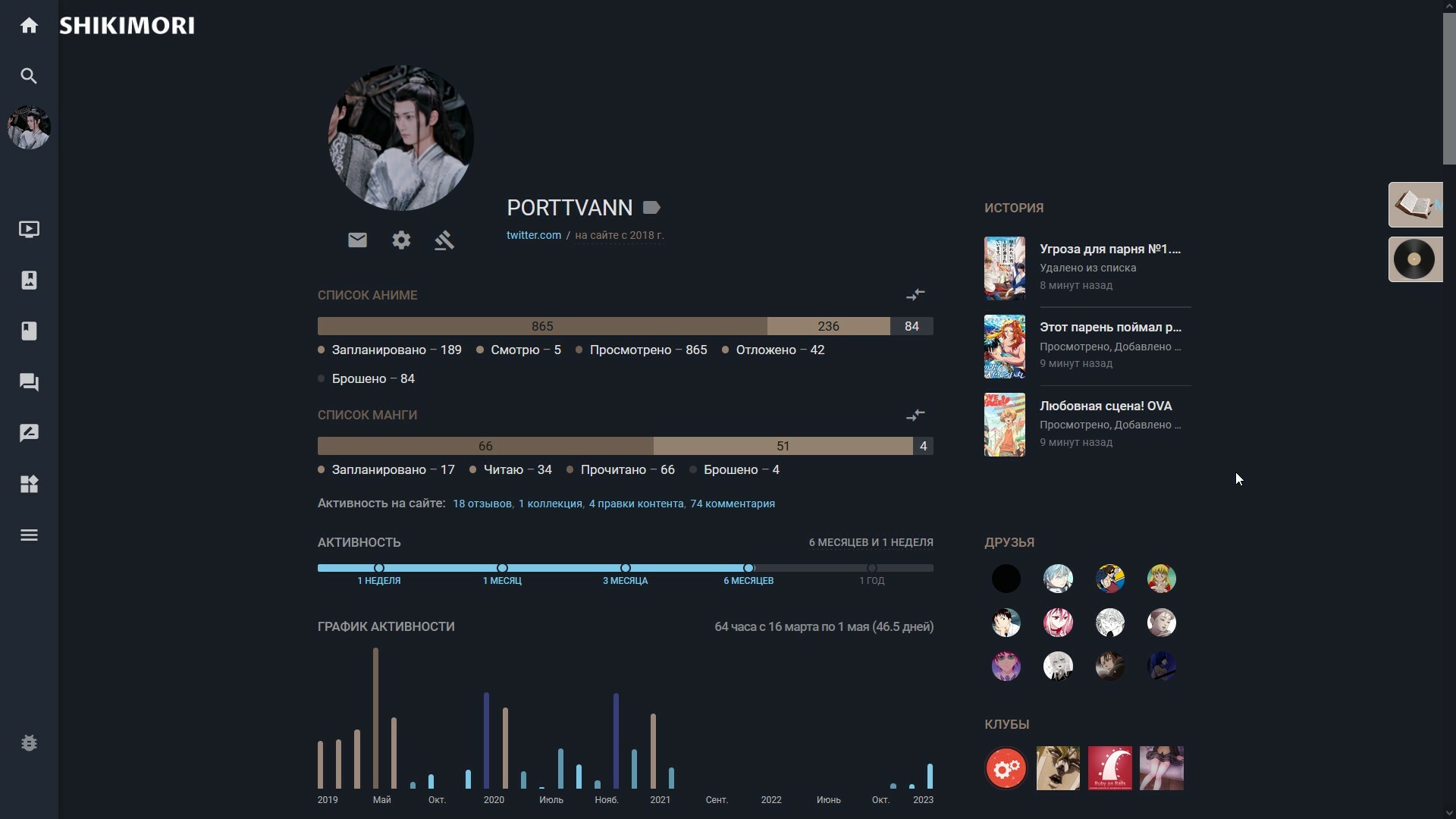The width and height of the screenshot is (1456, 819).
Task: Collapse the manga list stats
Action: point(915,415)
